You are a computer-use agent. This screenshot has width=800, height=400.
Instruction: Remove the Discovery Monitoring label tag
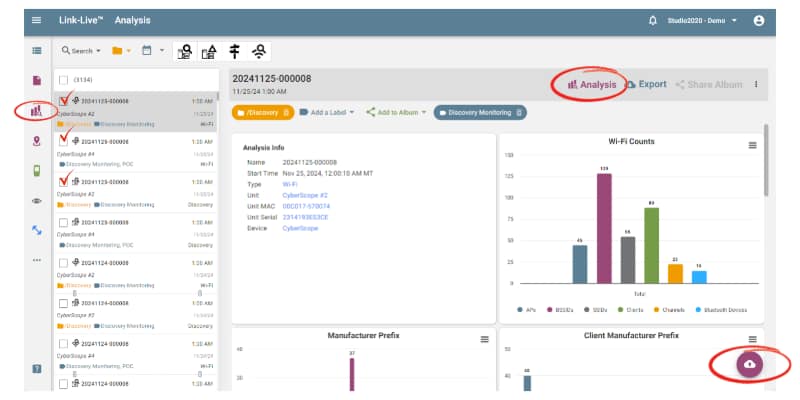[x=519, y=112]
